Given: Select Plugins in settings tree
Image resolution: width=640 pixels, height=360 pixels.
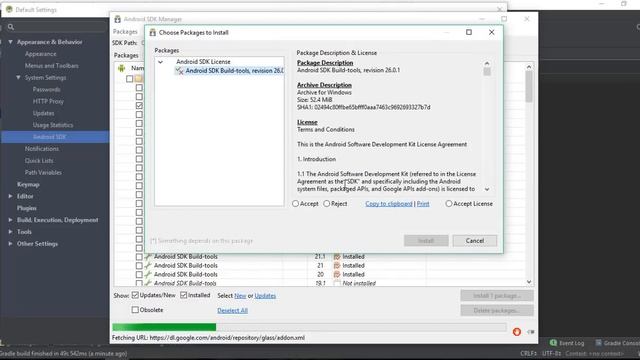Looking at the screenshot, I should coord(27,208).
